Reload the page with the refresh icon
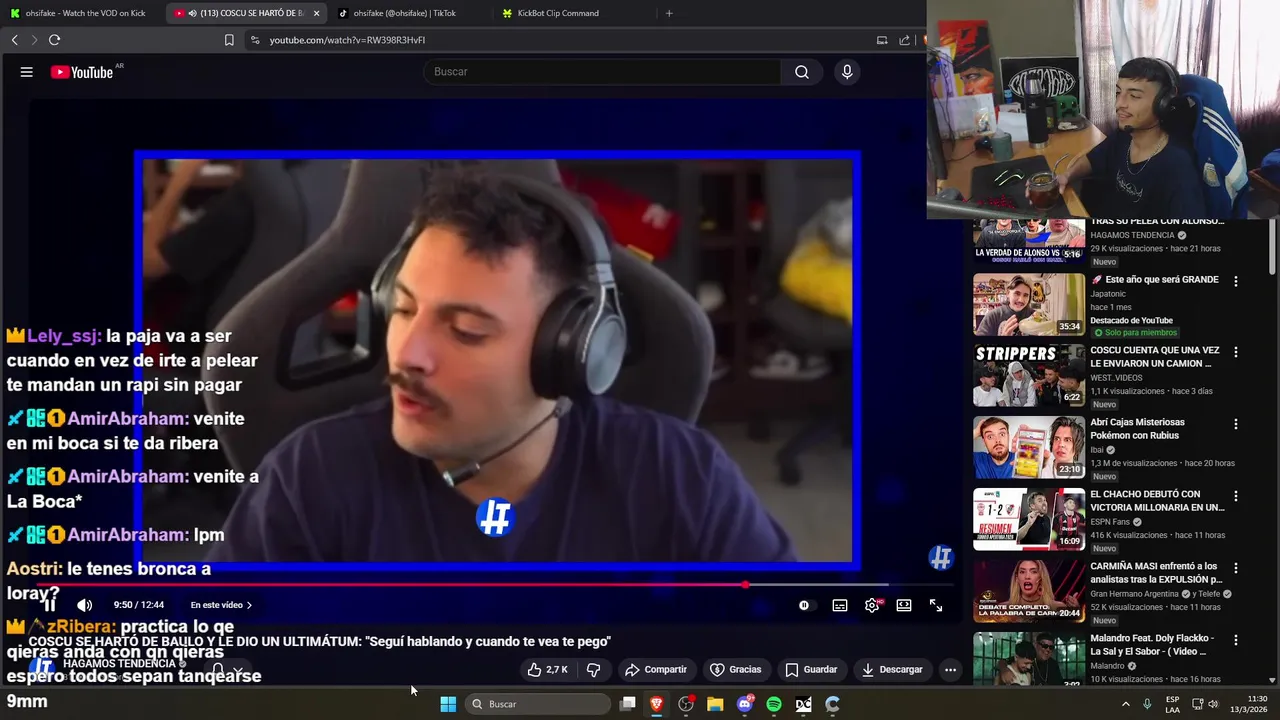The height and width of the screenshot is (720, 1280). 54,40
